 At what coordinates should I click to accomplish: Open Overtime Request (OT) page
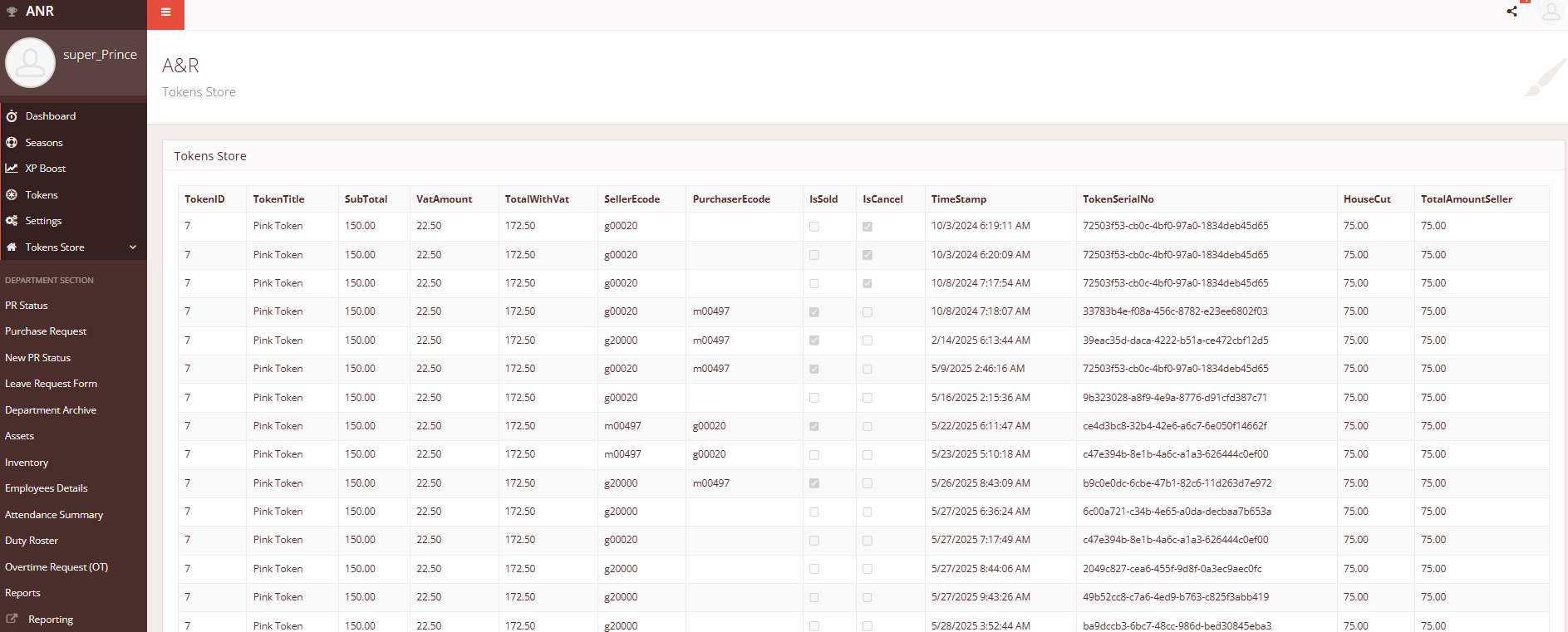pos(57,567)
